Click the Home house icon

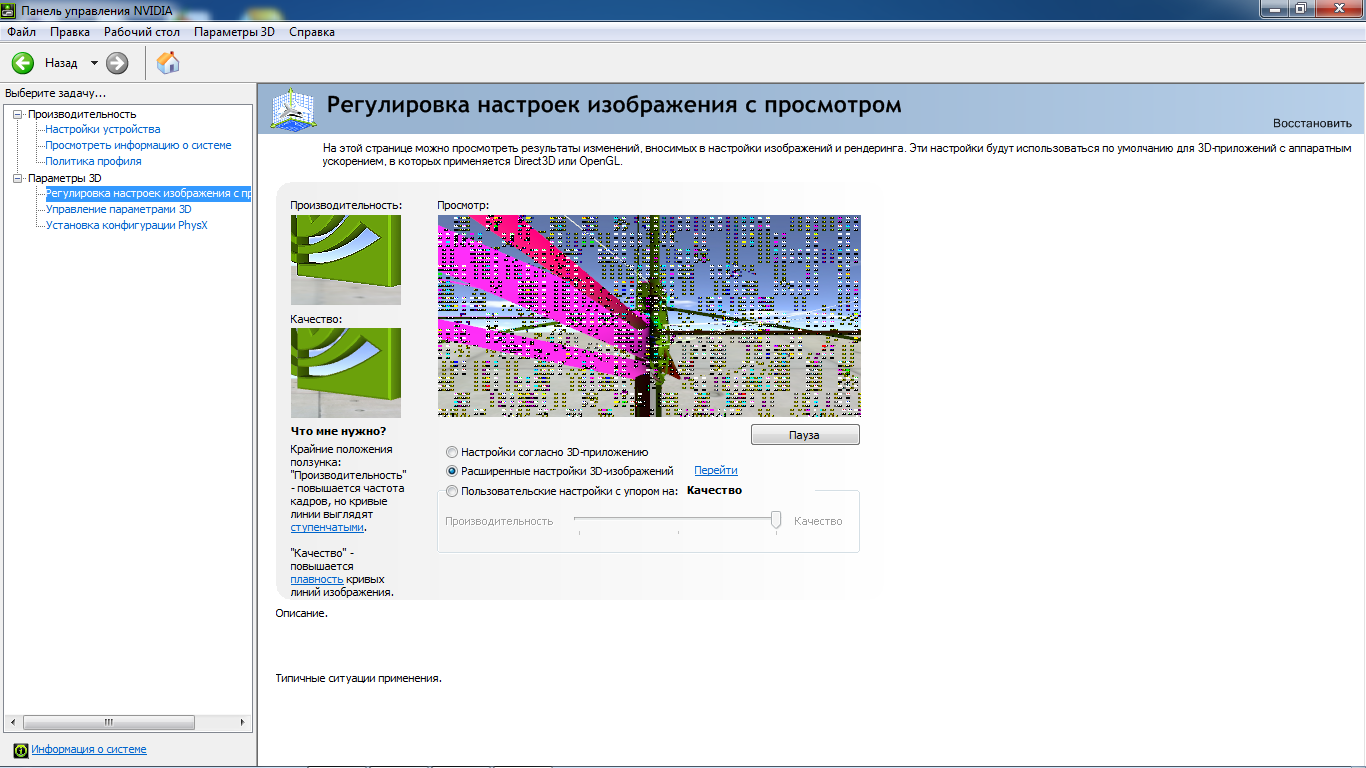[x=169, y=63]
